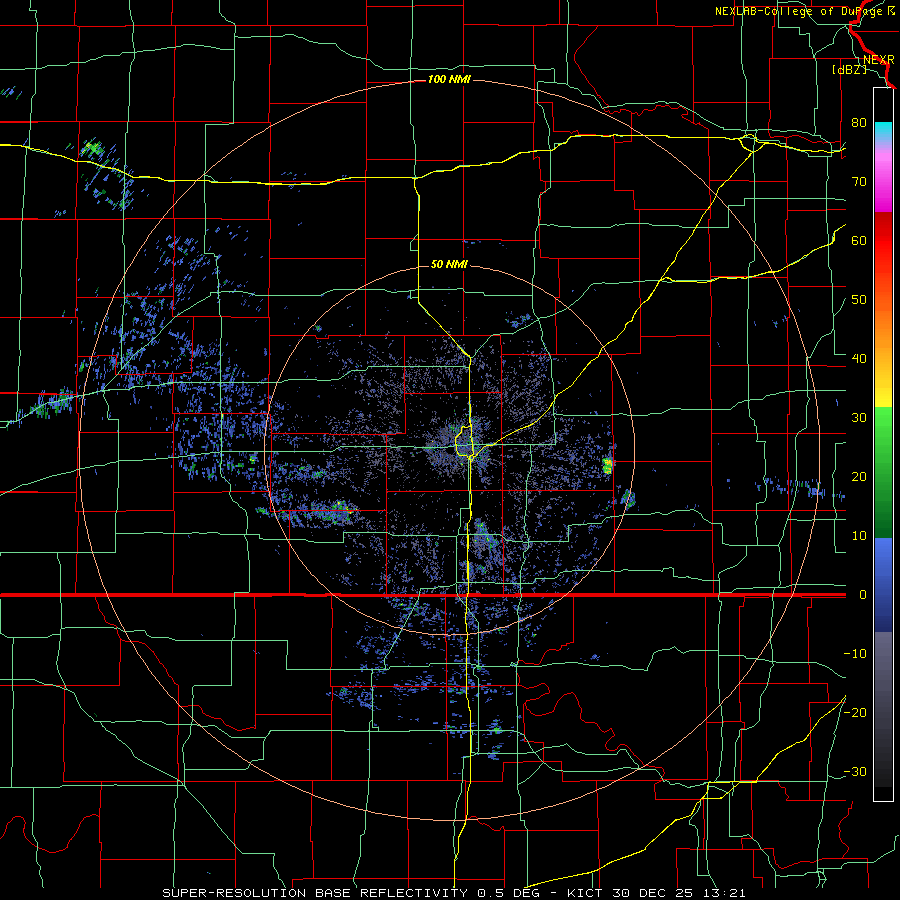Click the 80 value on dBZ scale
This screenshot has width=900, height=900.
[859, 122]
